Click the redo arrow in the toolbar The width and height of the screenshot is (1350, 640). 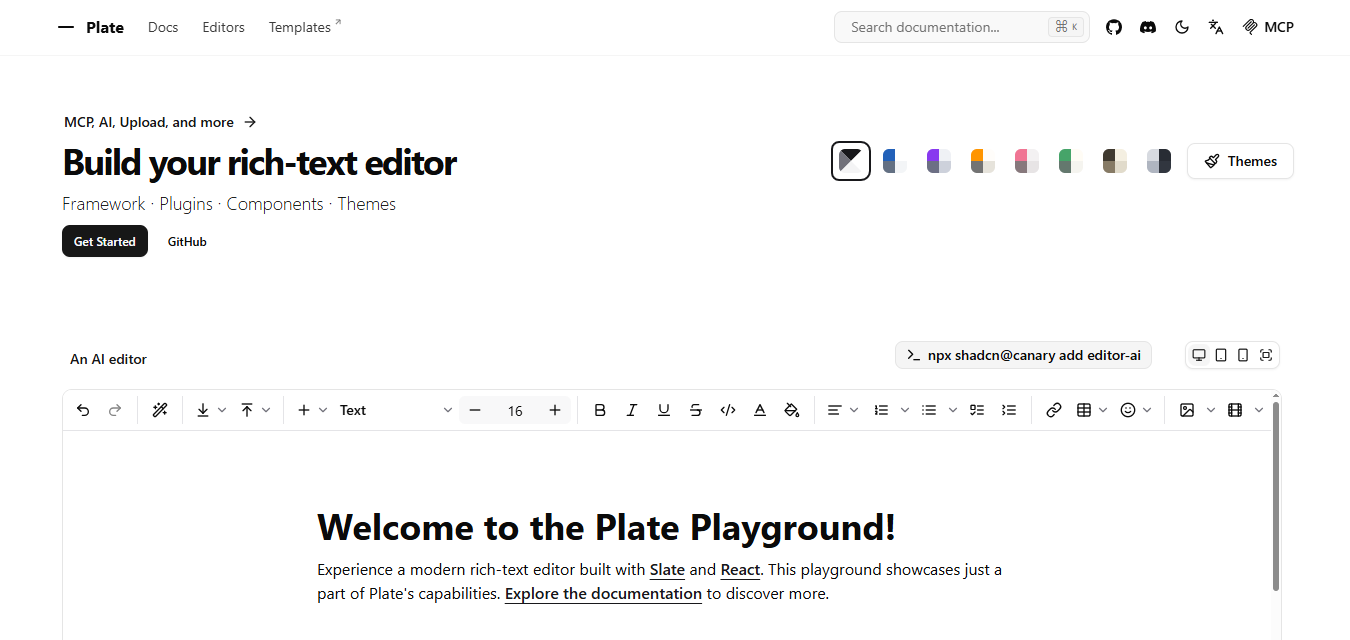(115, 410)
